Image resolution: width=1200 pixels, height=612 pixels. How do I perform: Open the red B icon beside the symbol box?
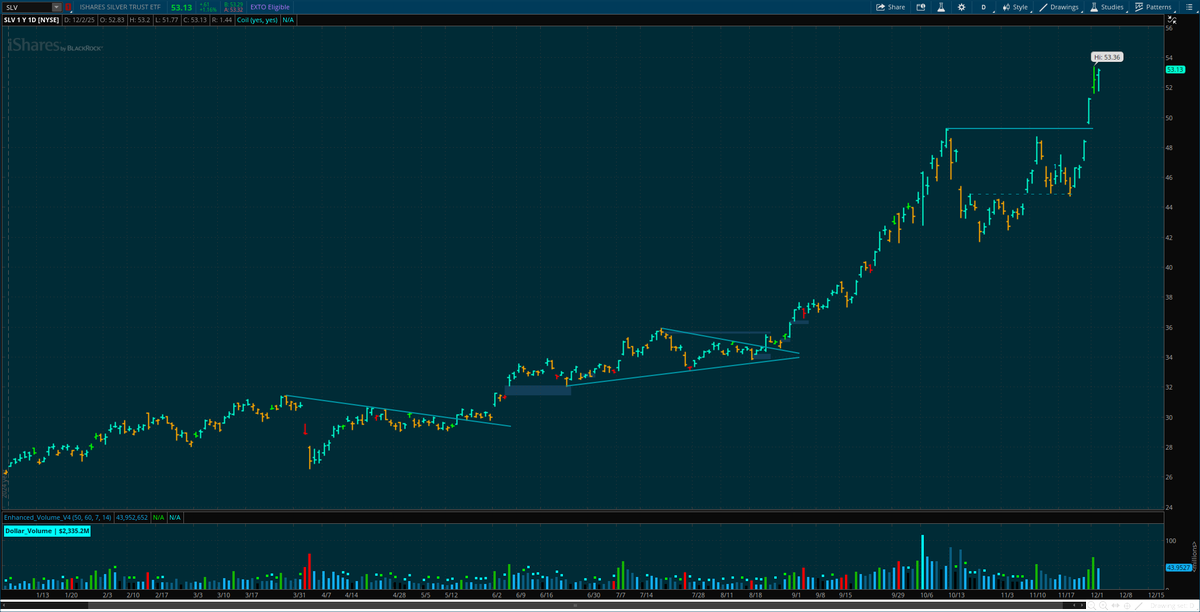click(x=68, y=7)
